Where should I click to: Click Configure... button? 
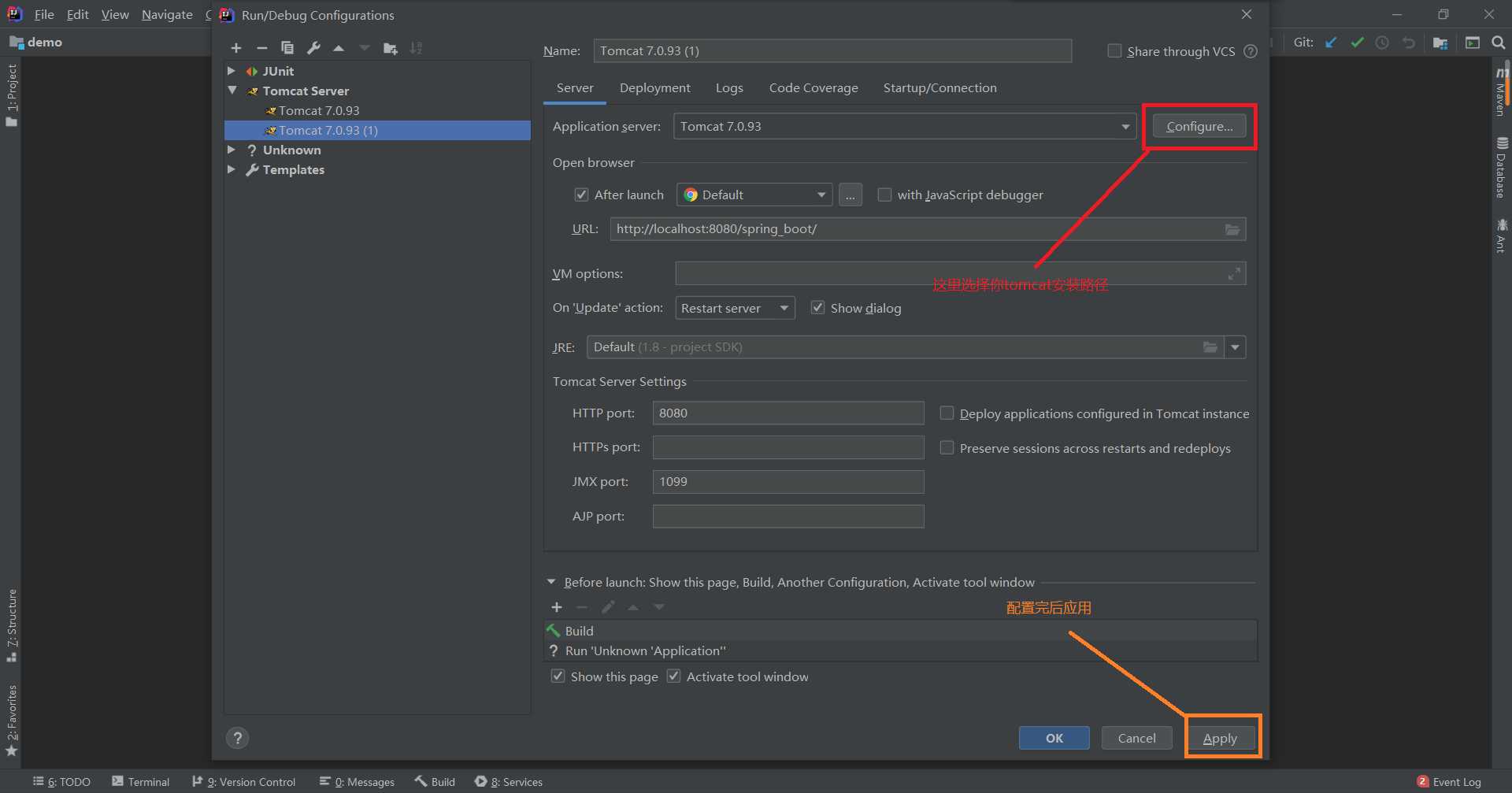(1199, 126)
